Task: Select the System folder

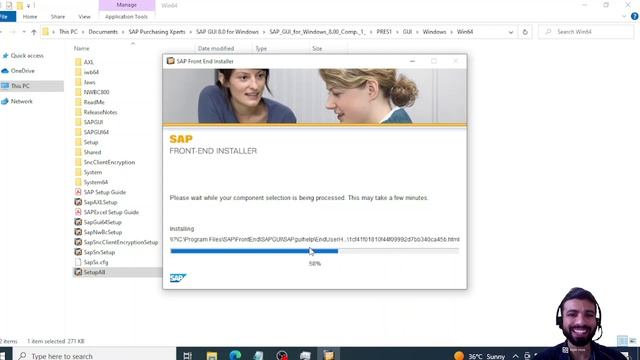Action: click(x=93, y=172)
